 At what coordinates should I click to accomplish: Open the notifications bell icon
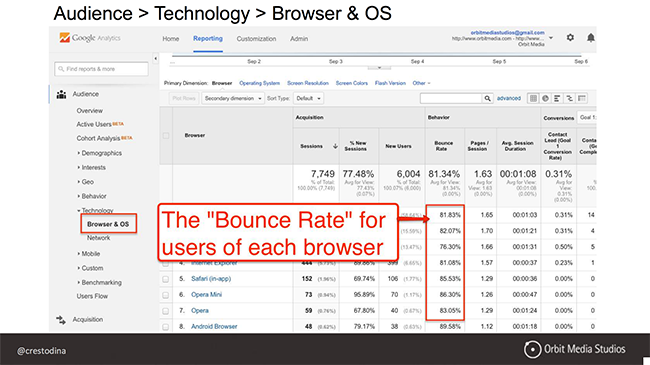[591, 38]
